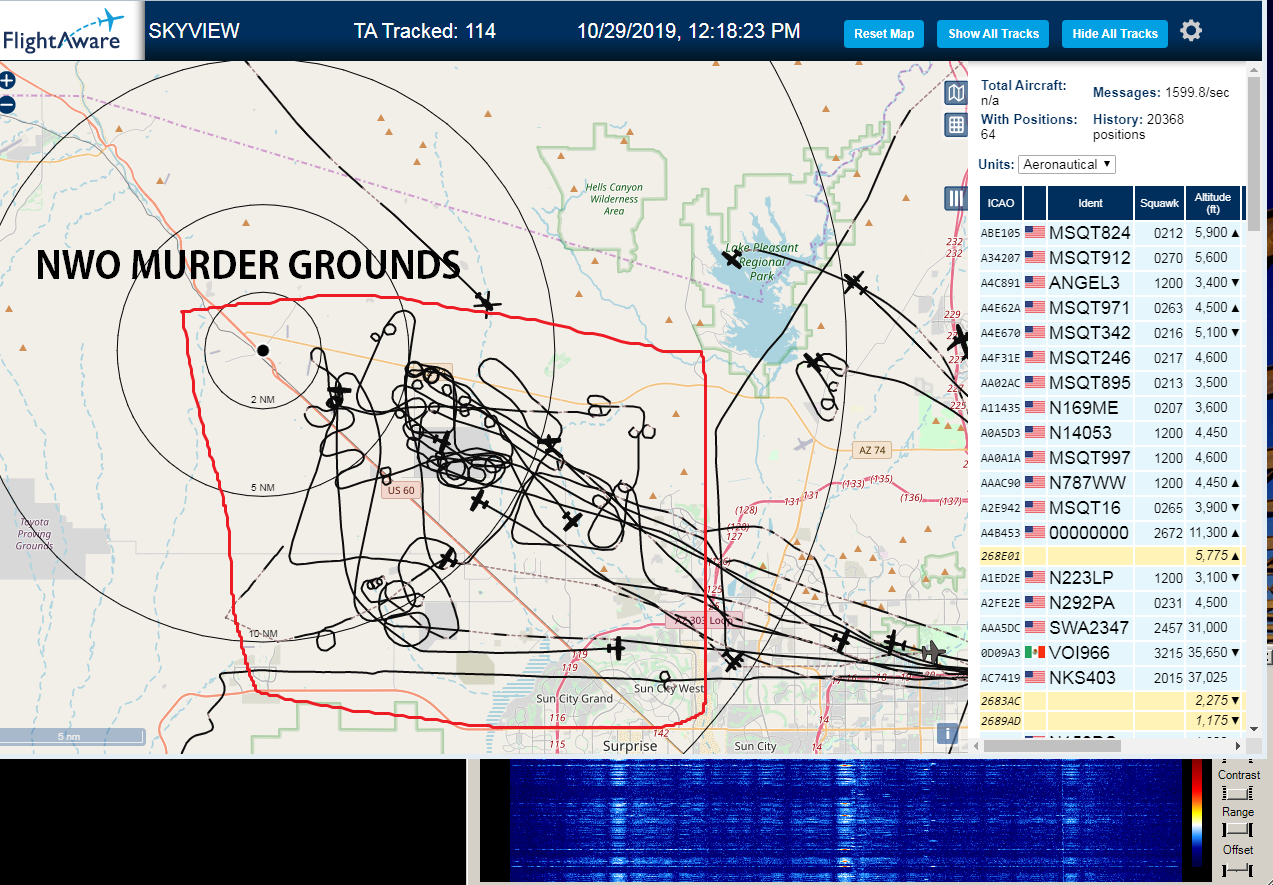Open SkyView settings gear
Image resolution: width=1273 pixels, height=885 pixels.
[1190, 31]
